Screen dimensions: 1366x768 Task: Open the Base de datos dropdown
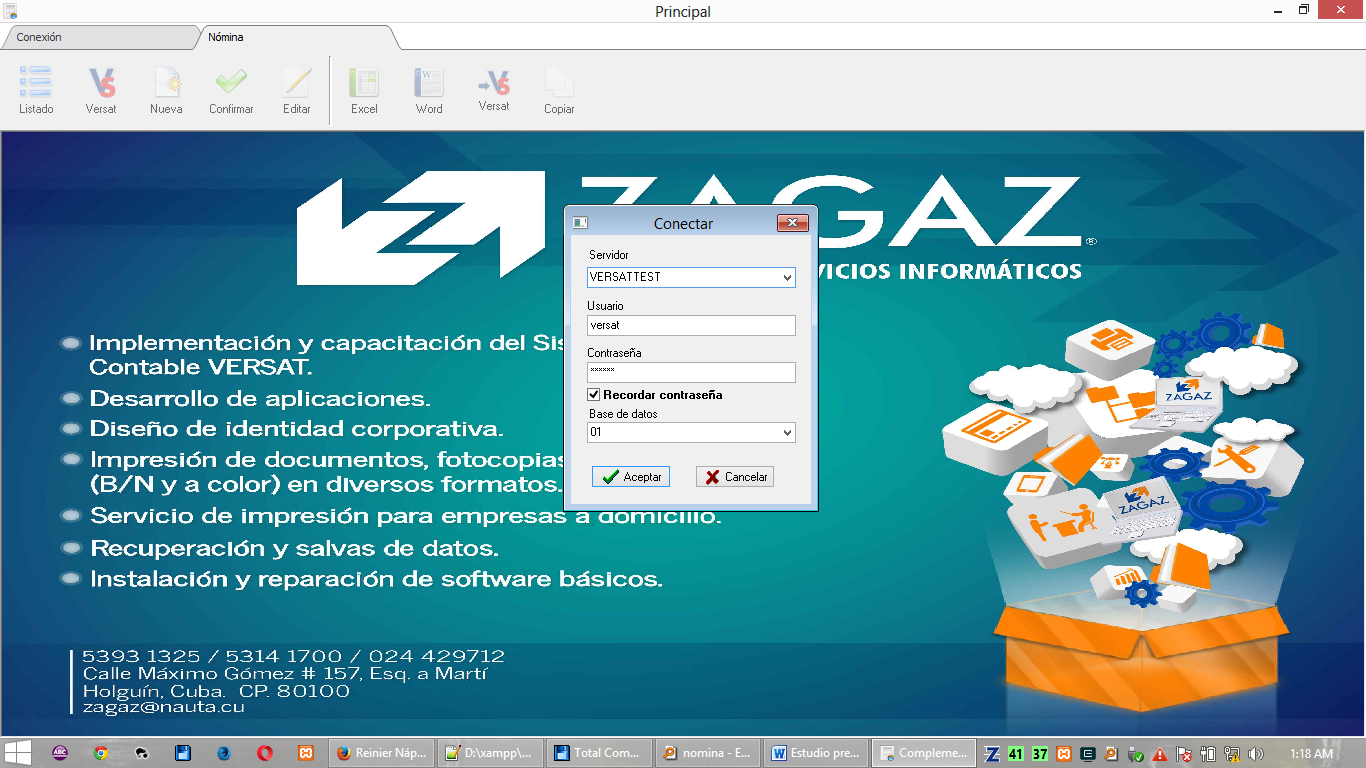[787, 433]
